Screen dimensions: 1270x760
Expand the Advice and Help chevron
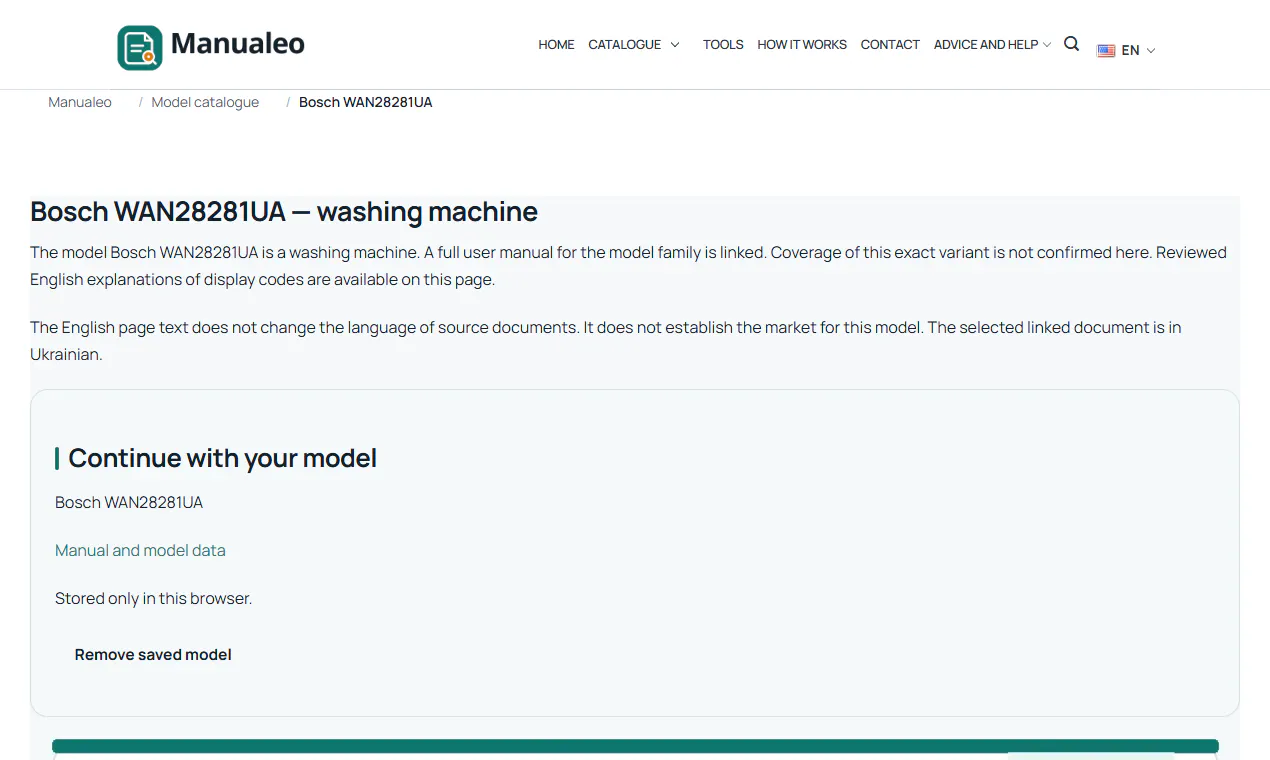1046,45
